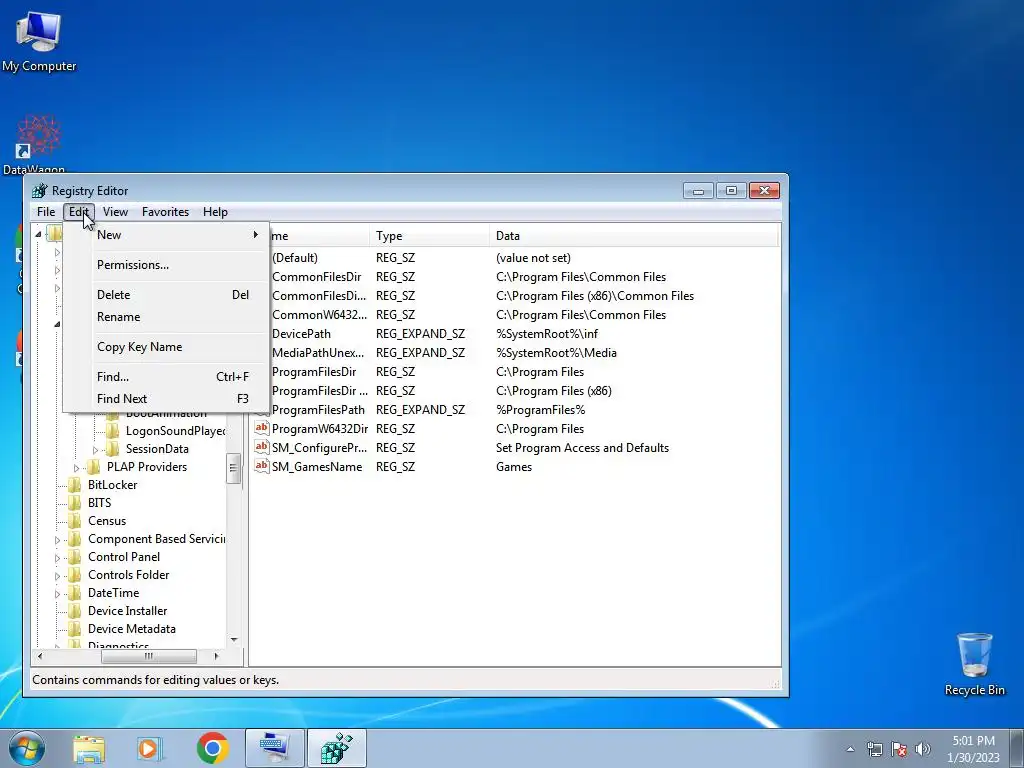Sort values by Data column header
Image resolution: width=1024 pixels, height=768 pixels.
(x=633, y=236)
